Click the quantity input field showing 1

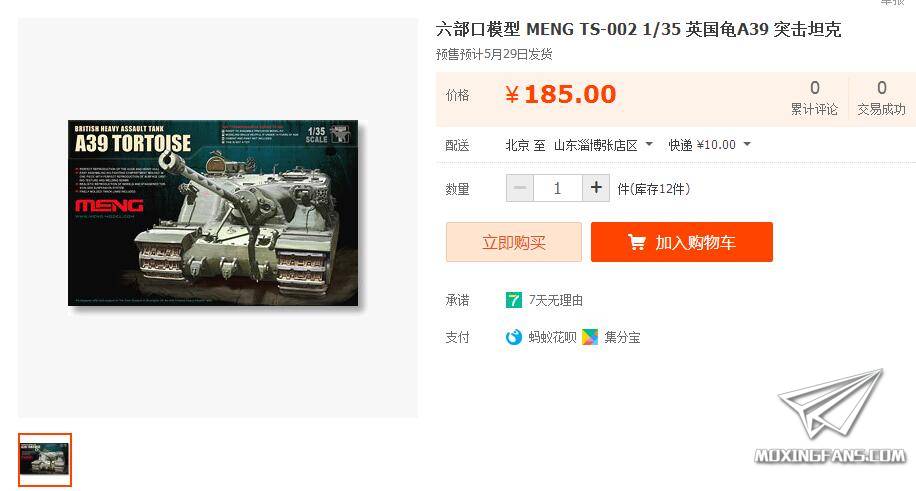pyautogui.click(x=558, y=188)
